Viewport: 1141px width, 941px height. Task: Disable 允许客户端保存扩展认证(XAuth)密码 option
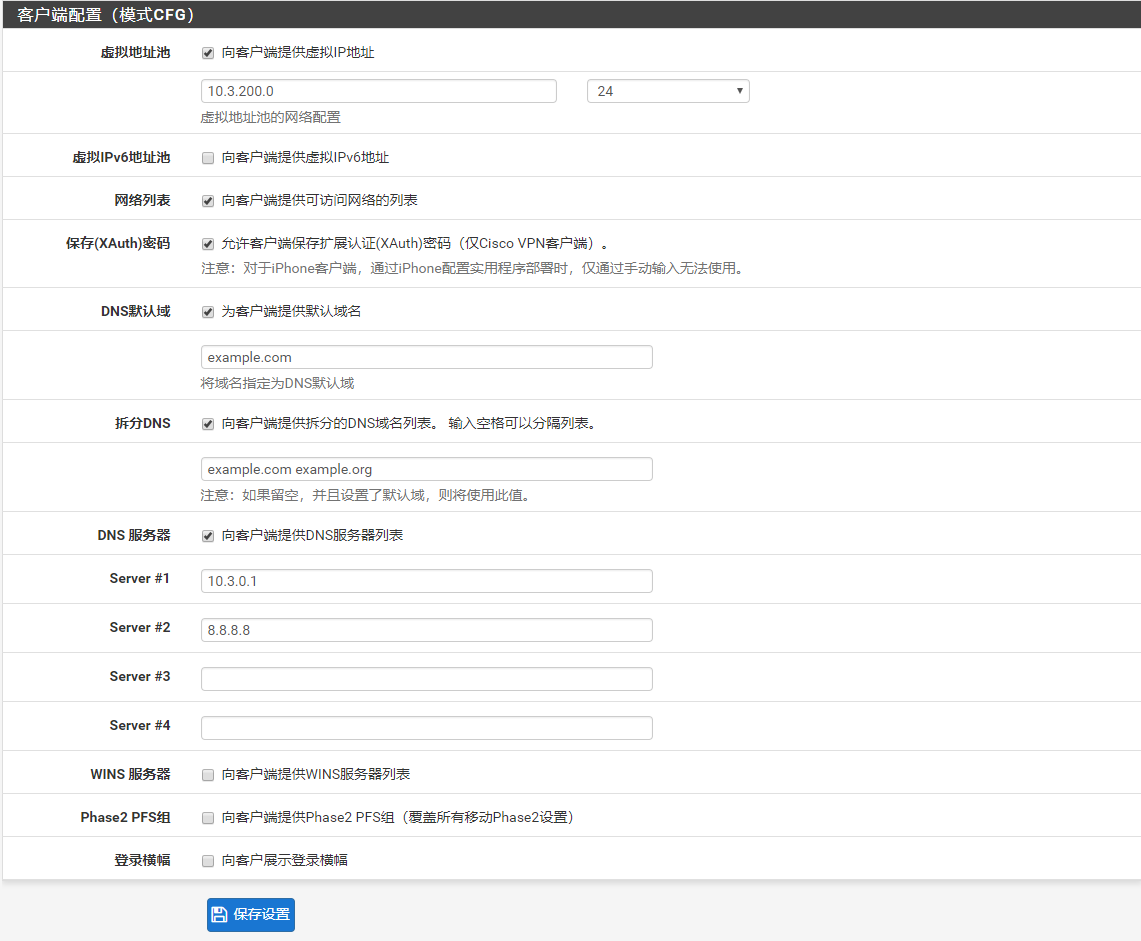point(208,243)
